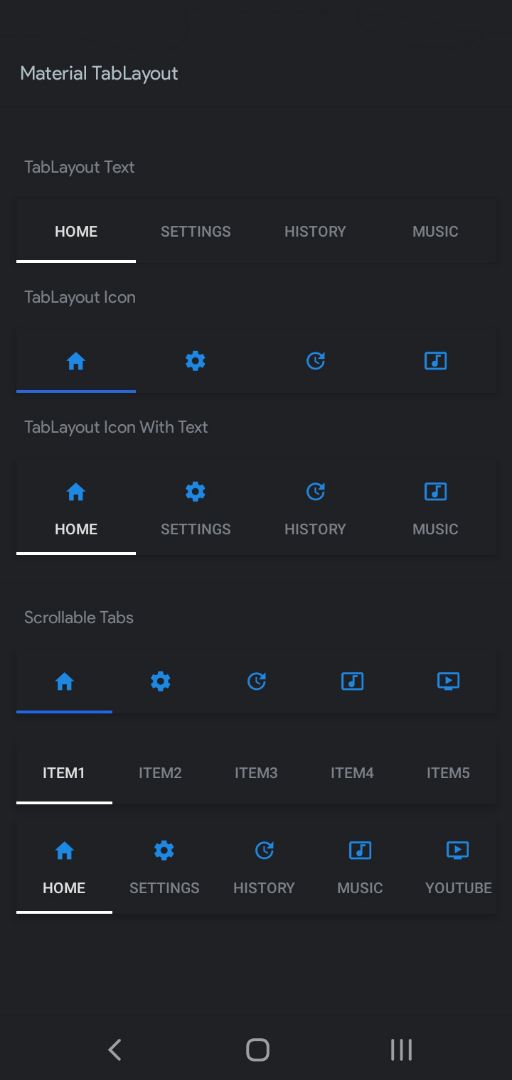Tap YouTube play icon in scrollable icon tabs
This screenshot has width=512, height=1080.
pos(448,682)
